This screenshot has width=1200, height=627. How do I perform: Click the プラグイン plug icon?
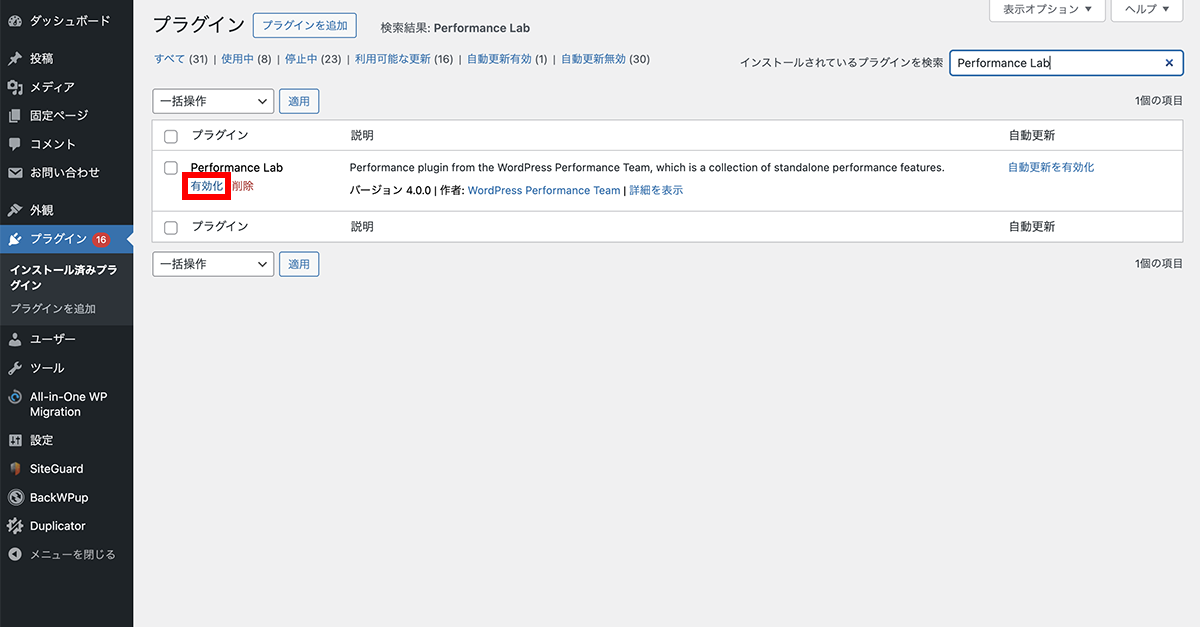(15, 238)
